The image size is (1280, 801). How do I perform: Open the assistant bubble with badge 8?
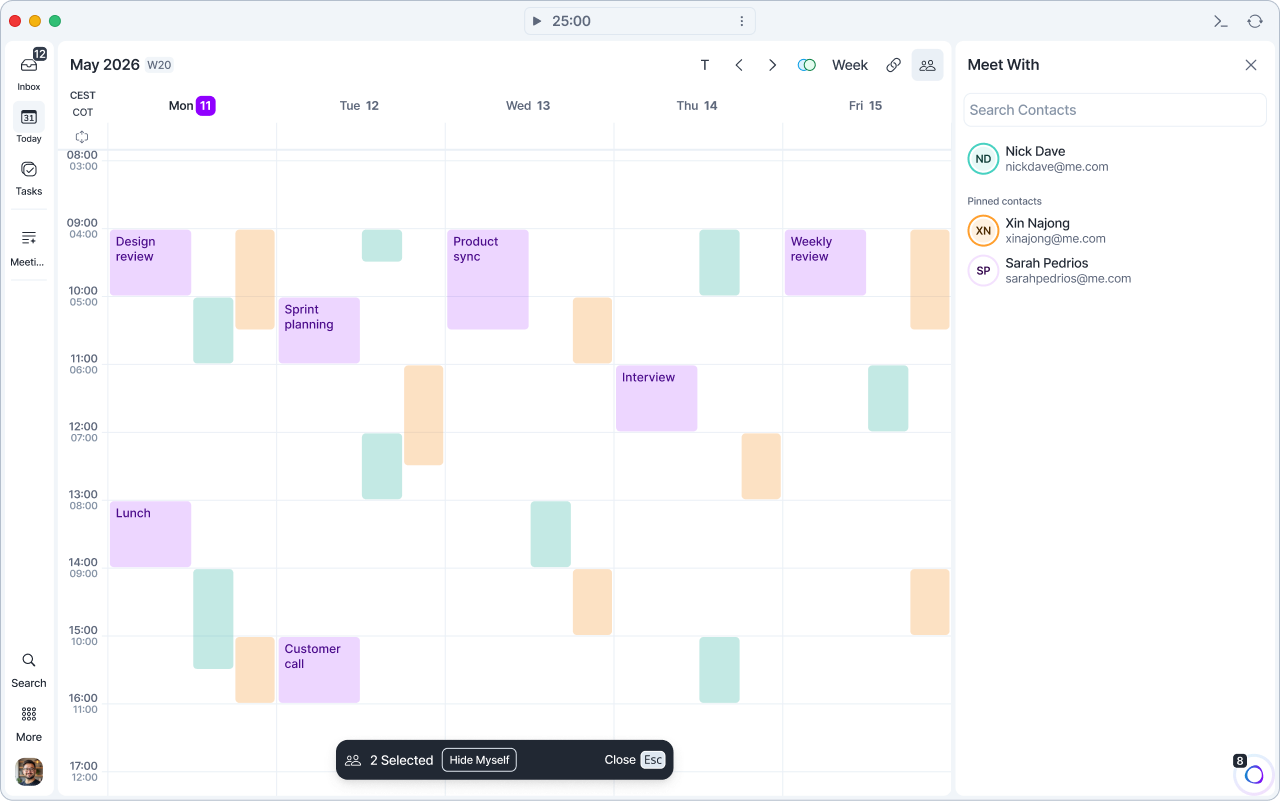(1254, 774)
